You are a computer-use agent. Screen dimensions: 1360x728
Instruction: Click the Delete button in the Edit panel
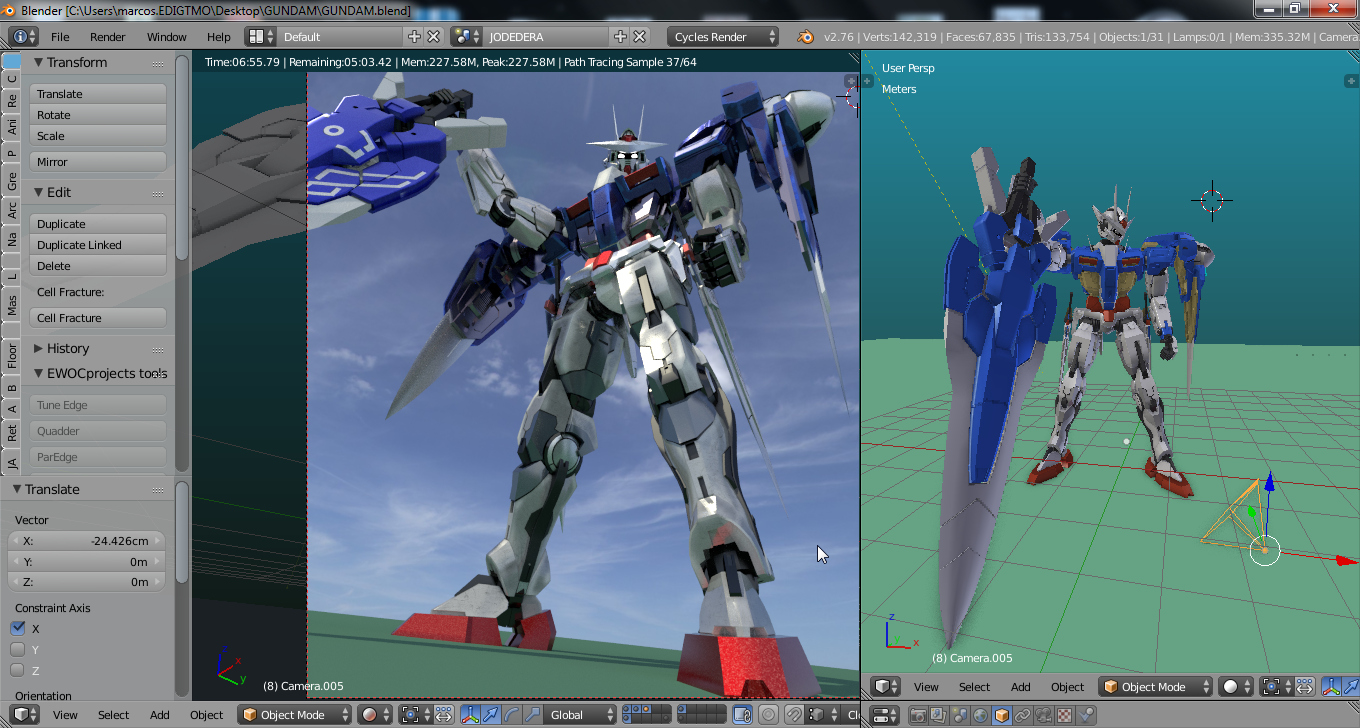[x=98, y=266]
